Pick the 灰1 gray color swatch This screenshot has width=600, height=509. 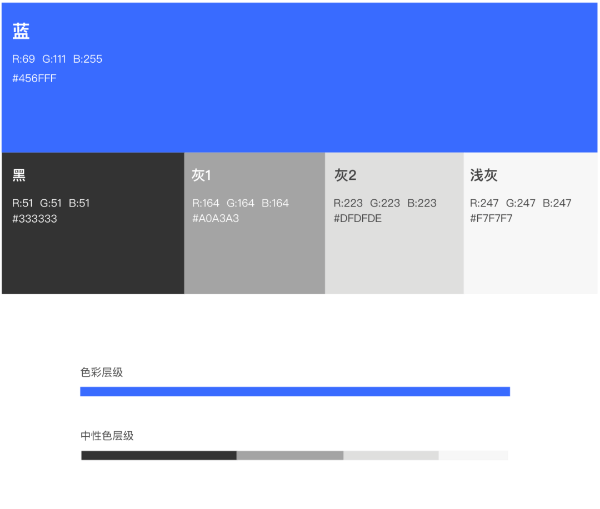pyautogui.click(x=254, y=223)
